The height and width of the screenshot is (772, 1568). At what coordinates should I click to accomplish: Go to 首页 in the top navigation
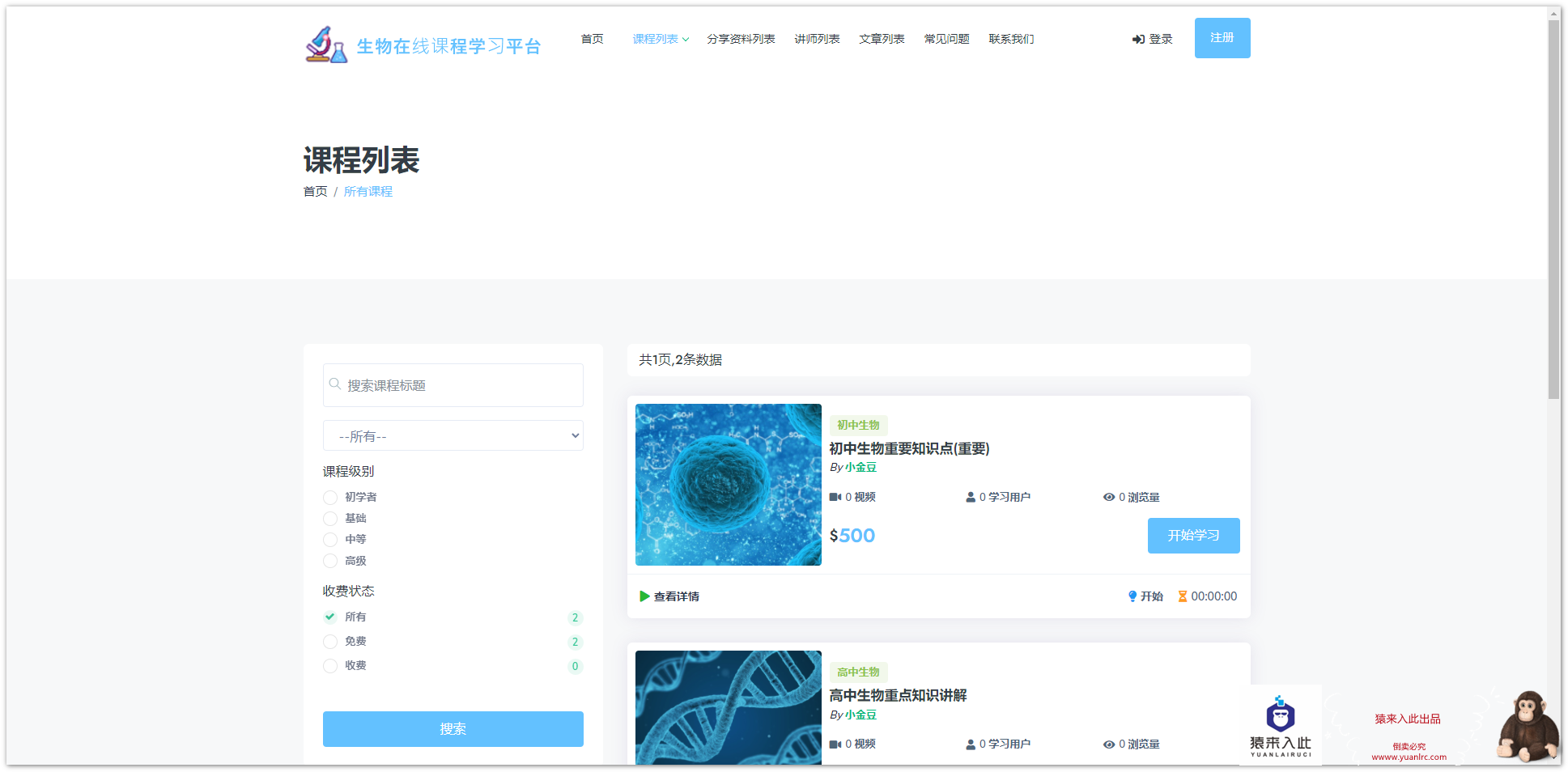(x=592, y=39)
